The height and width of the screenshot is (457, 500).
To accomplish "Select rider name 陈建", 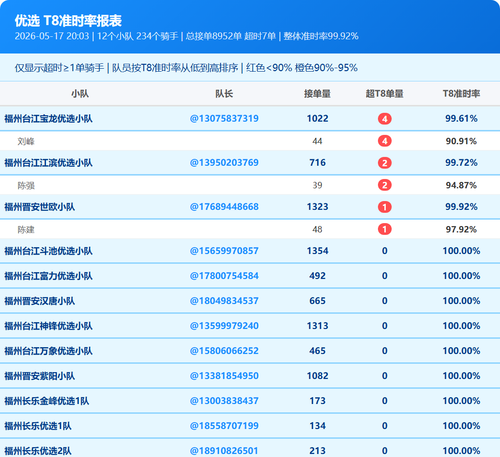I will [x=26, y=230].
